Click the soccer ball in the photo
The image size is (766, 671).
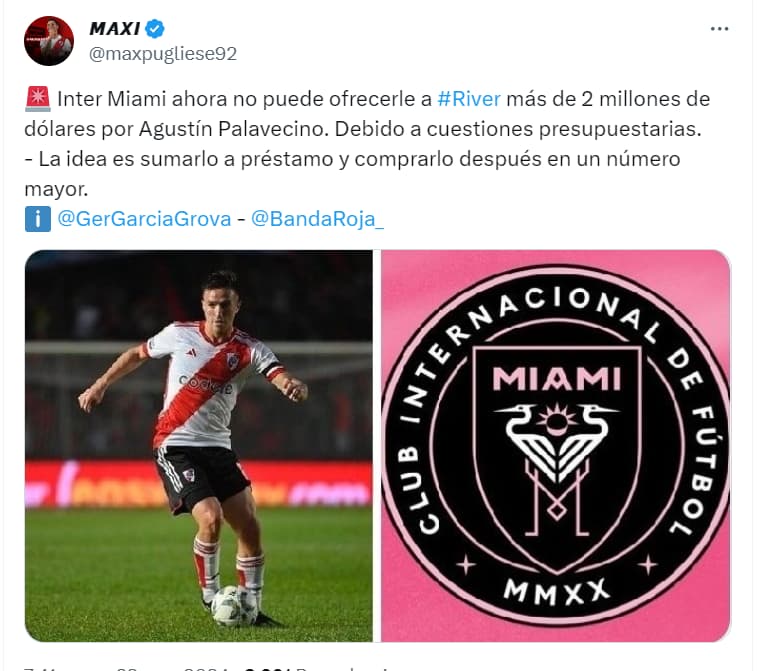(234, 607)
